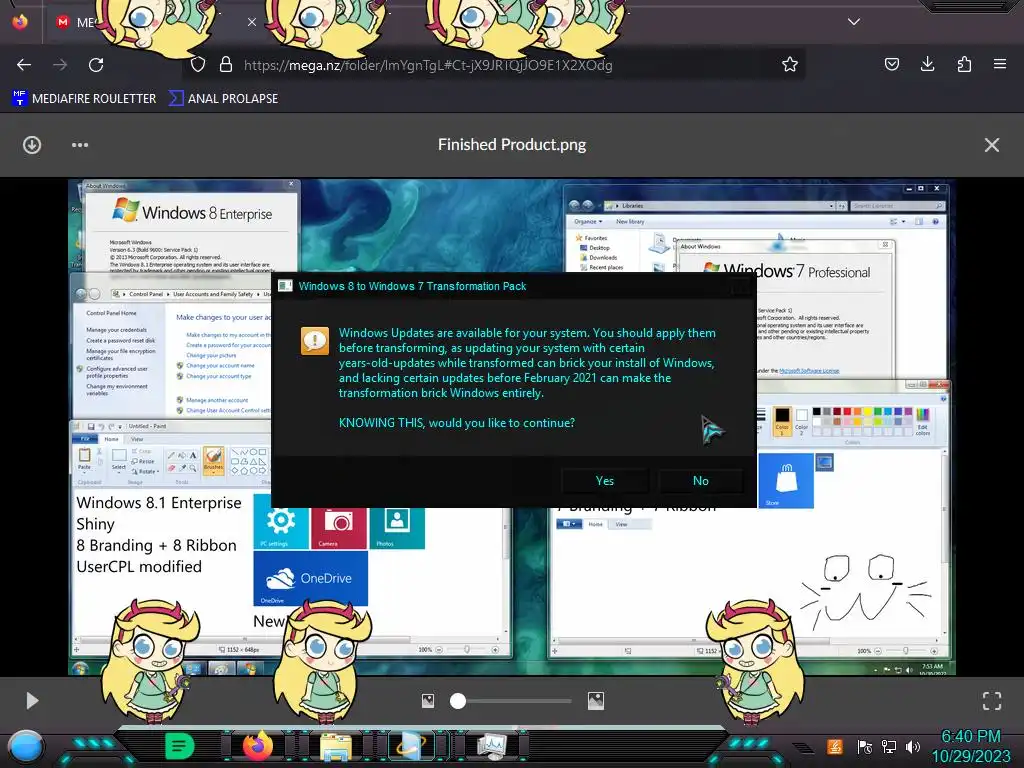
Task: Download Finished Product.png from MEGA viewer
Action: point(32,145)
